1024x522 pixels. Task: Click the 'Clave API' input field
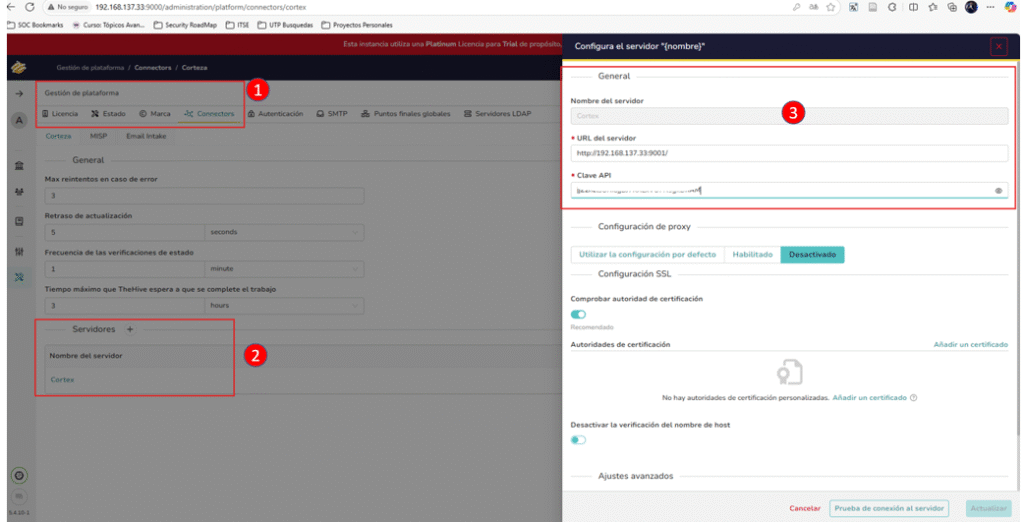coord(789,191)
